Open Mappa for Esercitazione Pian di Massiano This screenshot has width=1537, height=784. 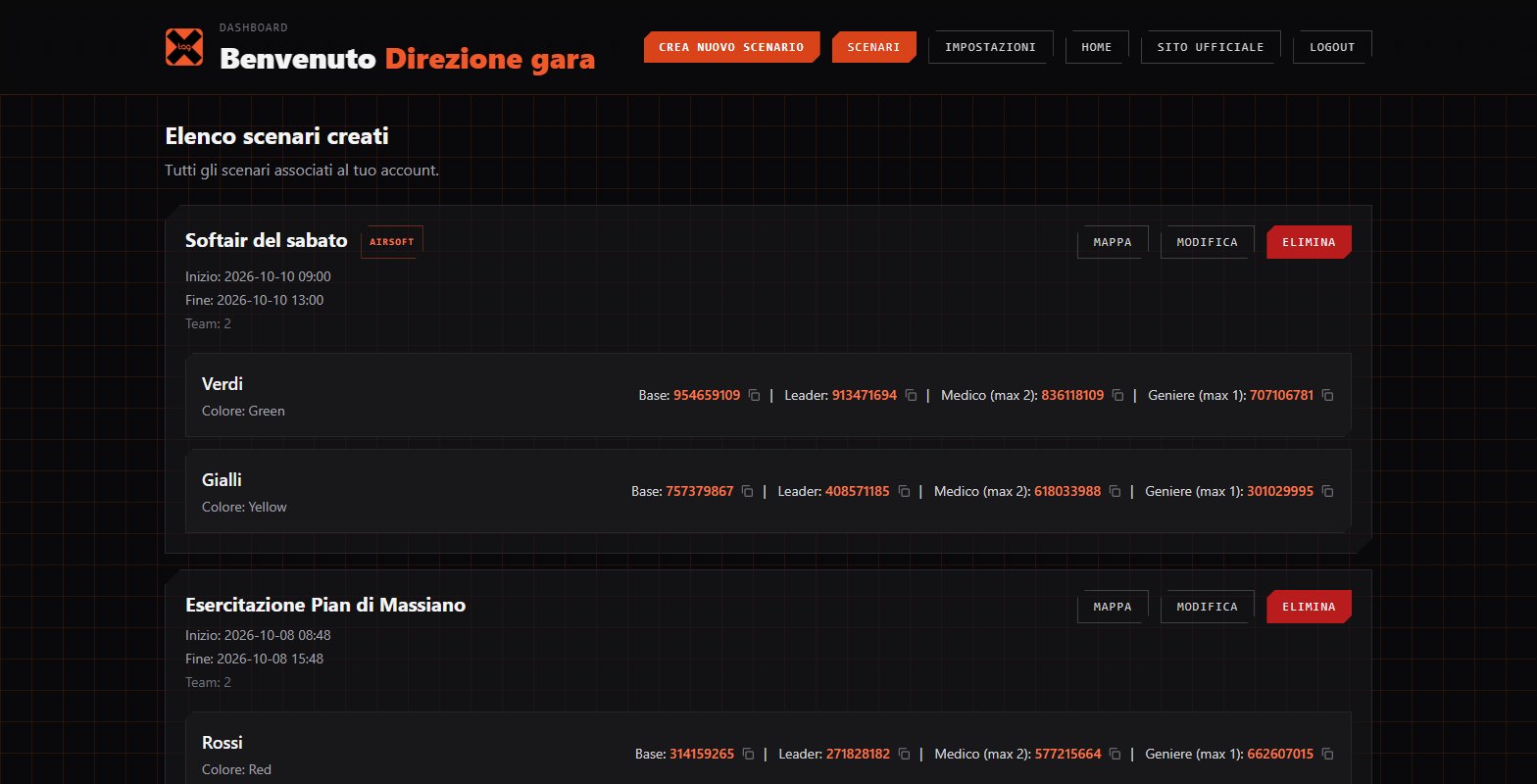1113,607
